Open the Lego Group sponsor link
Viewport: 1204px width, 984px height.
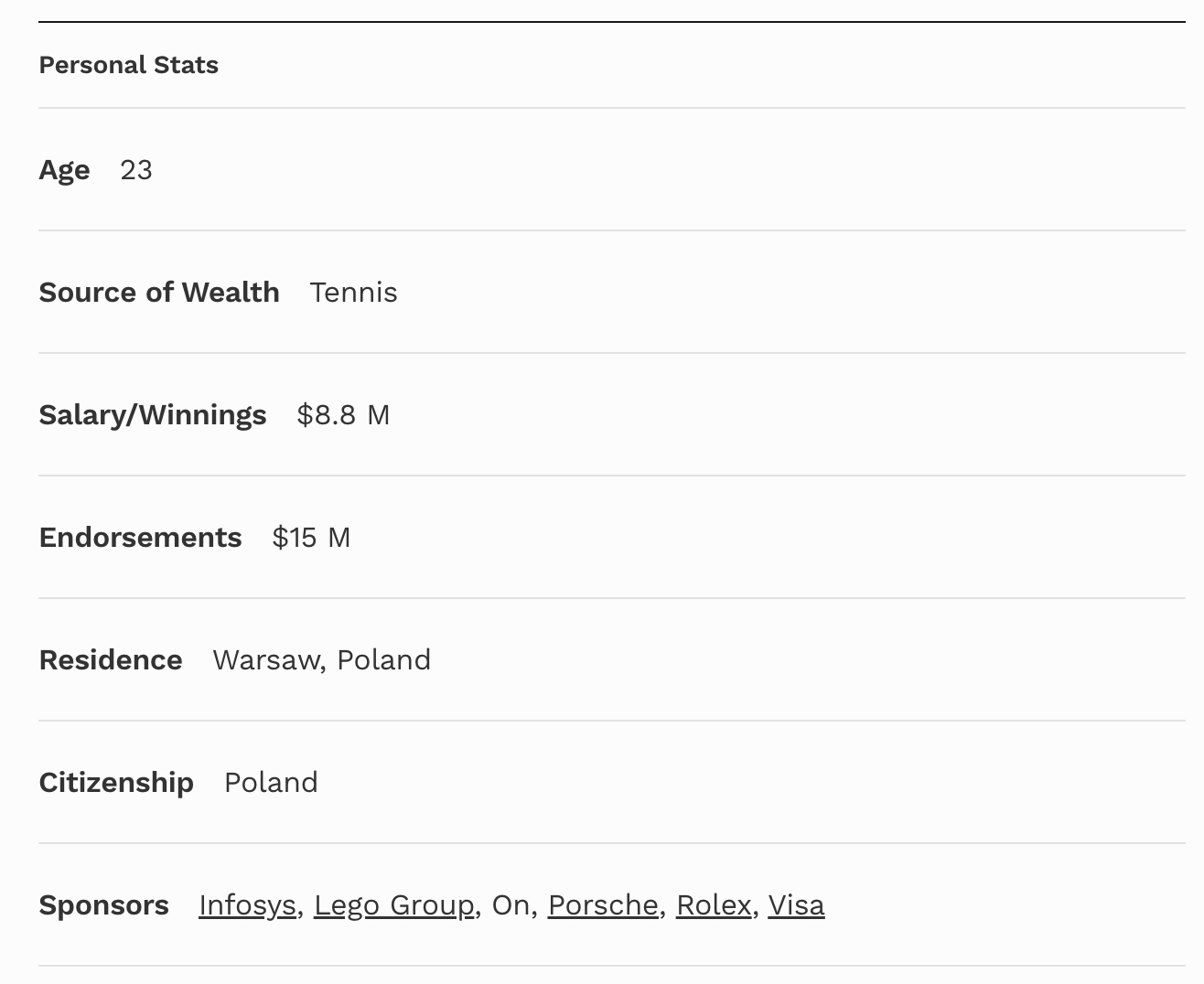pos(393,905)
